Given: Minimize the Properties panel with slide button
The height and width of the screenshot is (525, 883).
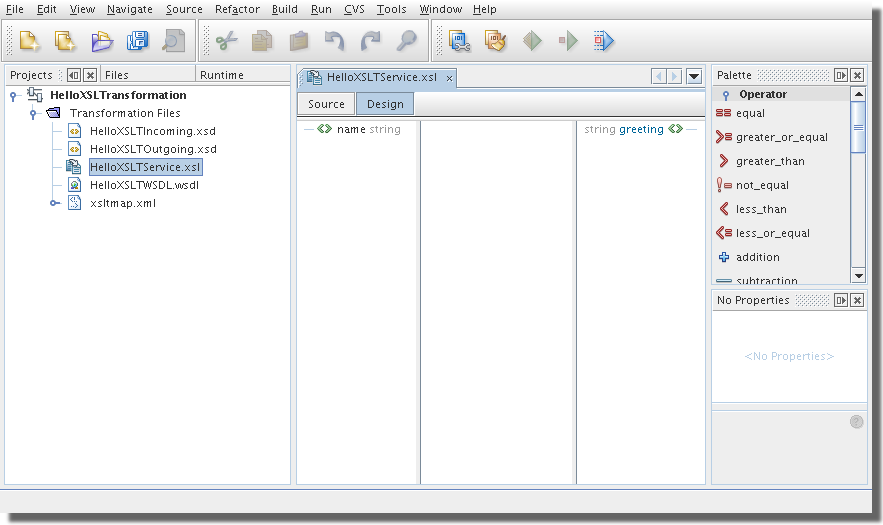Looking at the screenshot, I should [841, 300].
